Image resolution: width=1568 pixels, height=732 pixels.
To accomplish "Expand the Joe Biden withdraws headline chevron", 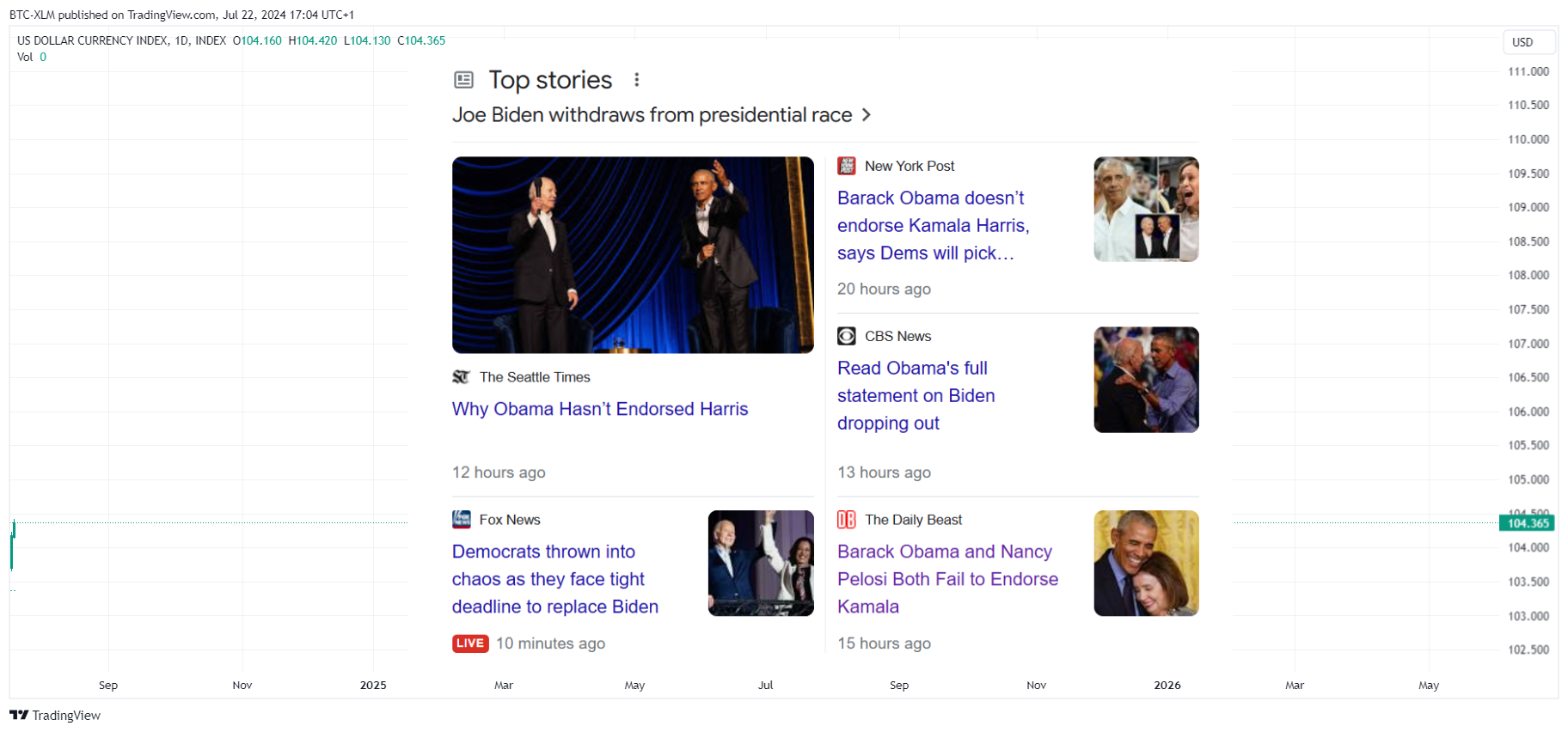I will point(867,115).
